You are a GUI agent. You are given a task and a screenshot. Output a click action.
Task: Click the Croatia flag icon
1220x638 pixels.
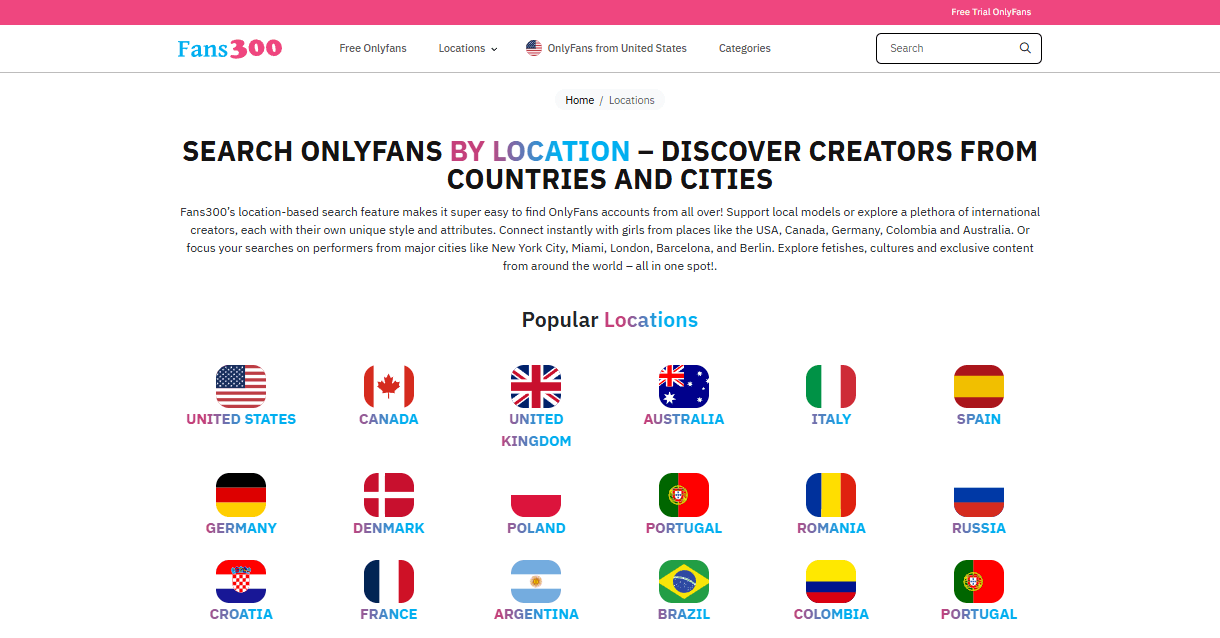241,581
